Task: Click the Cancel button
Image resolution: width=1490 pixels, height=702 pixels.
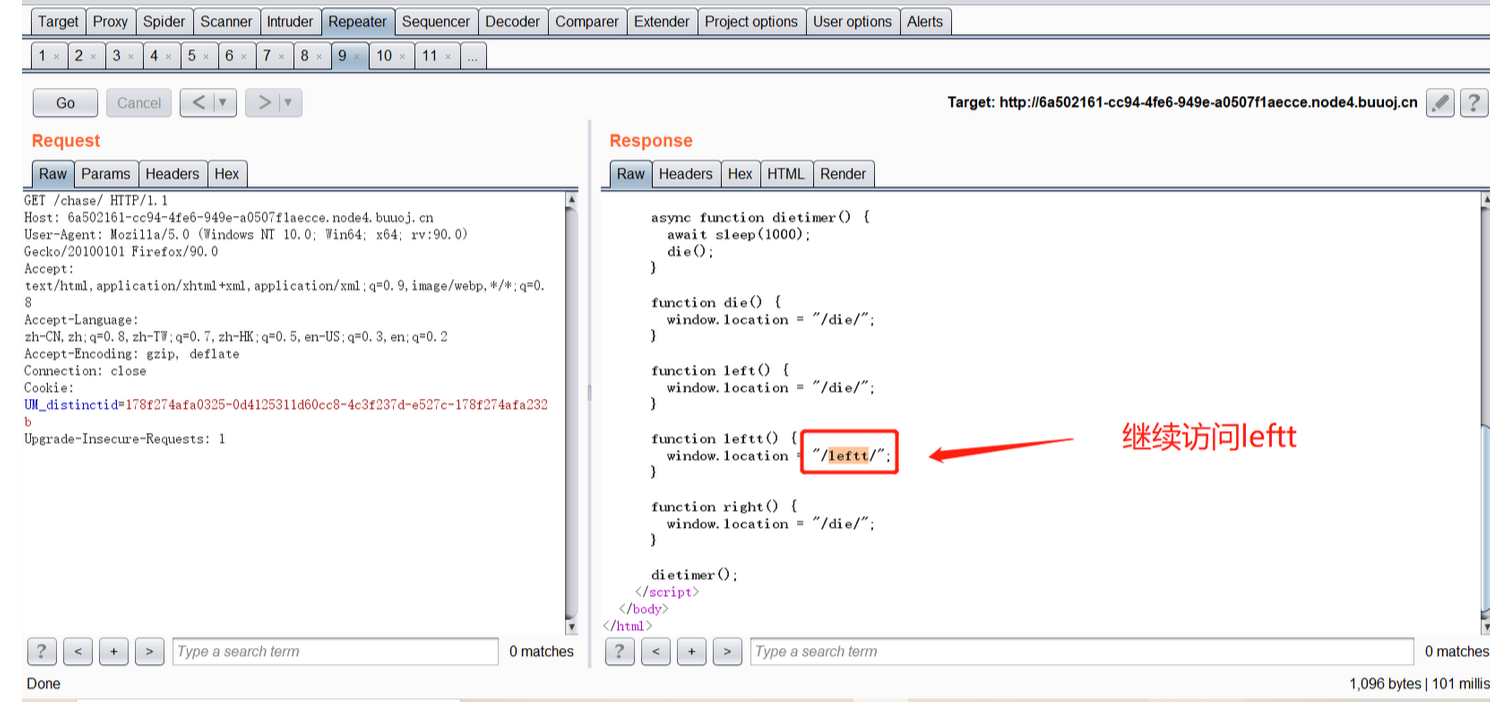Action: [139, 102]
